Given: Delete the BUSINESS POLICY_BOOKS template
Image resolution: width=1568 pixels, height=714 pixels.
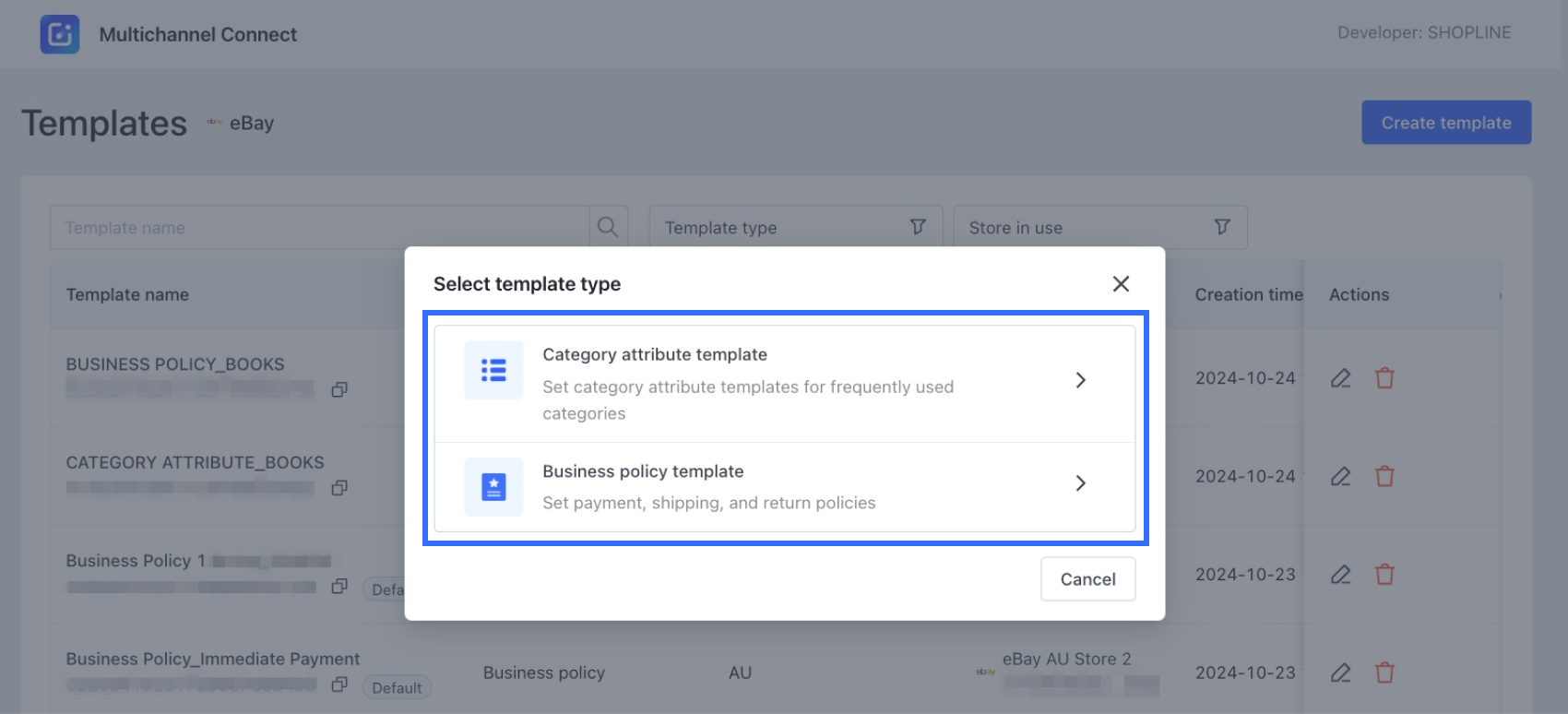Looking at the screenshot, I should [1384, 378].
